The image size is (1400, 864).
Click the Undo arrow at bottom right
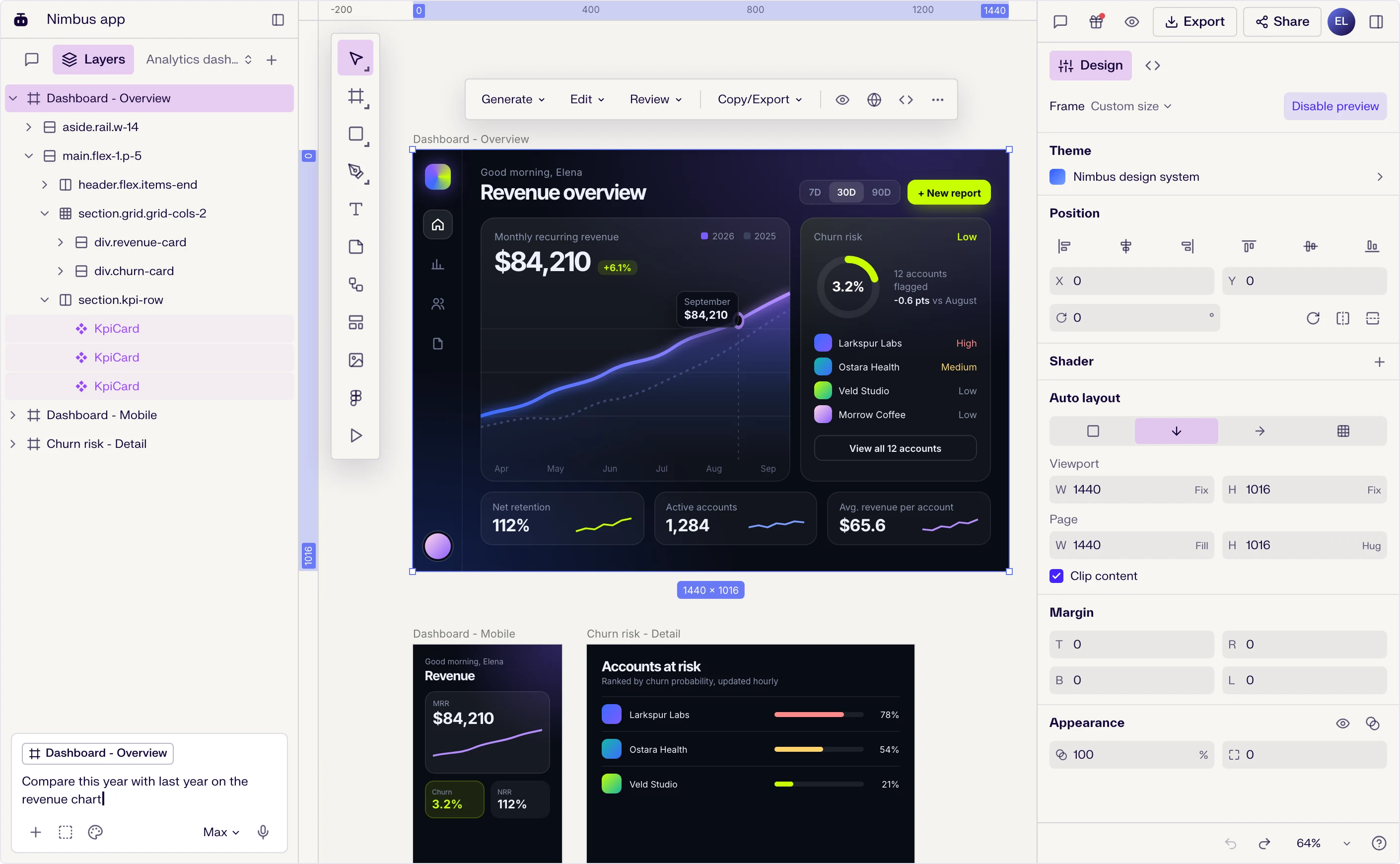pyautogui.click(x=1230, y=844)
